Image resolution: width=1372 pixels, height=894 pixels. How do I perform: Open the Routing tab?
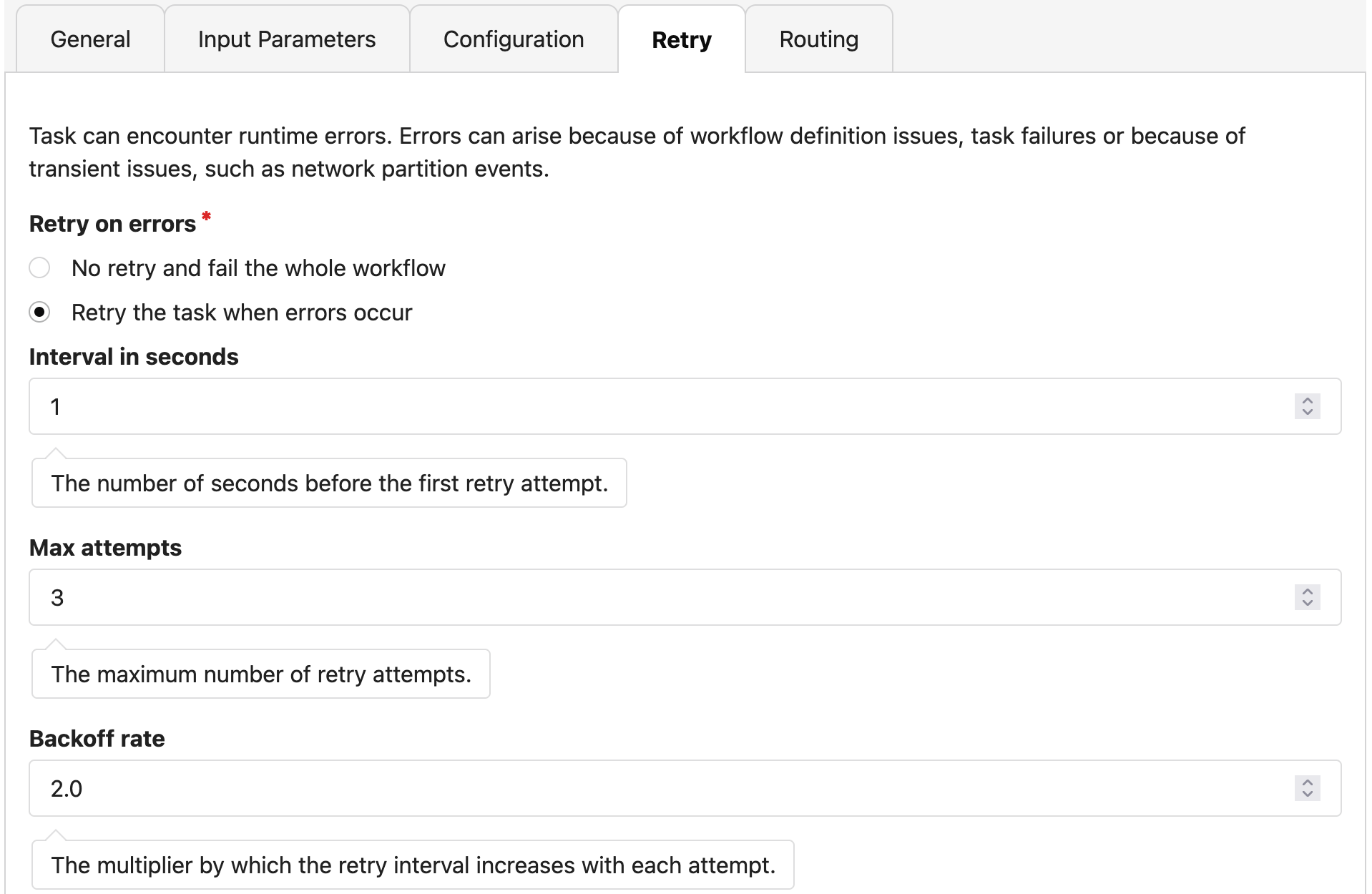click(818, 39)
